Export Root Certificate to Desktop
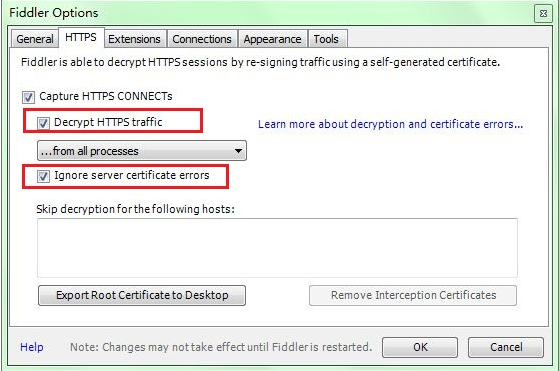Screen dimensions: 559x371 [x=142, y=295]
